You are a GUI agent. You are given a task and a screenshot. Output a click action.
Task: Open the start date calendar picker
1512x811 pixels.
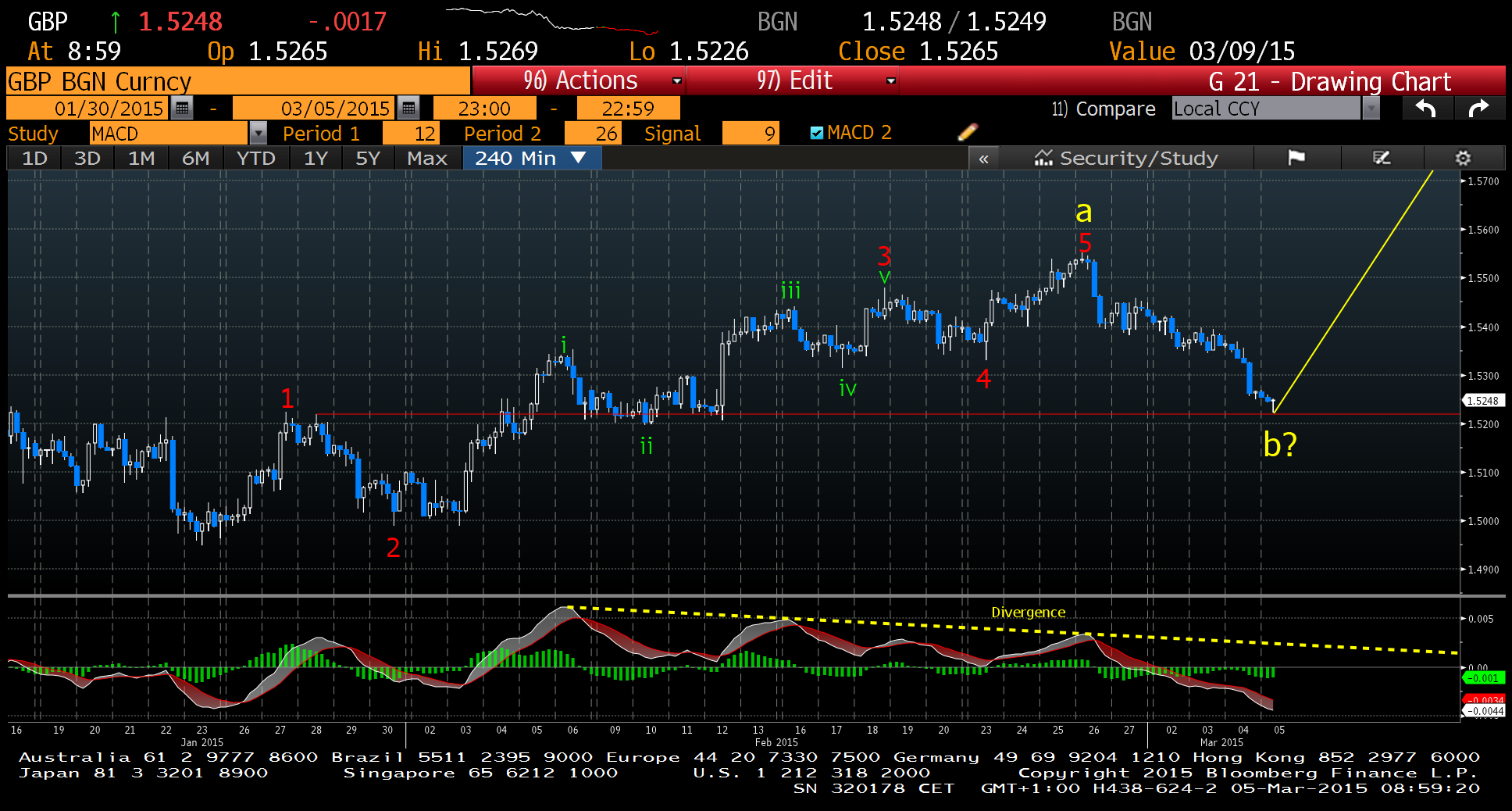182,108
